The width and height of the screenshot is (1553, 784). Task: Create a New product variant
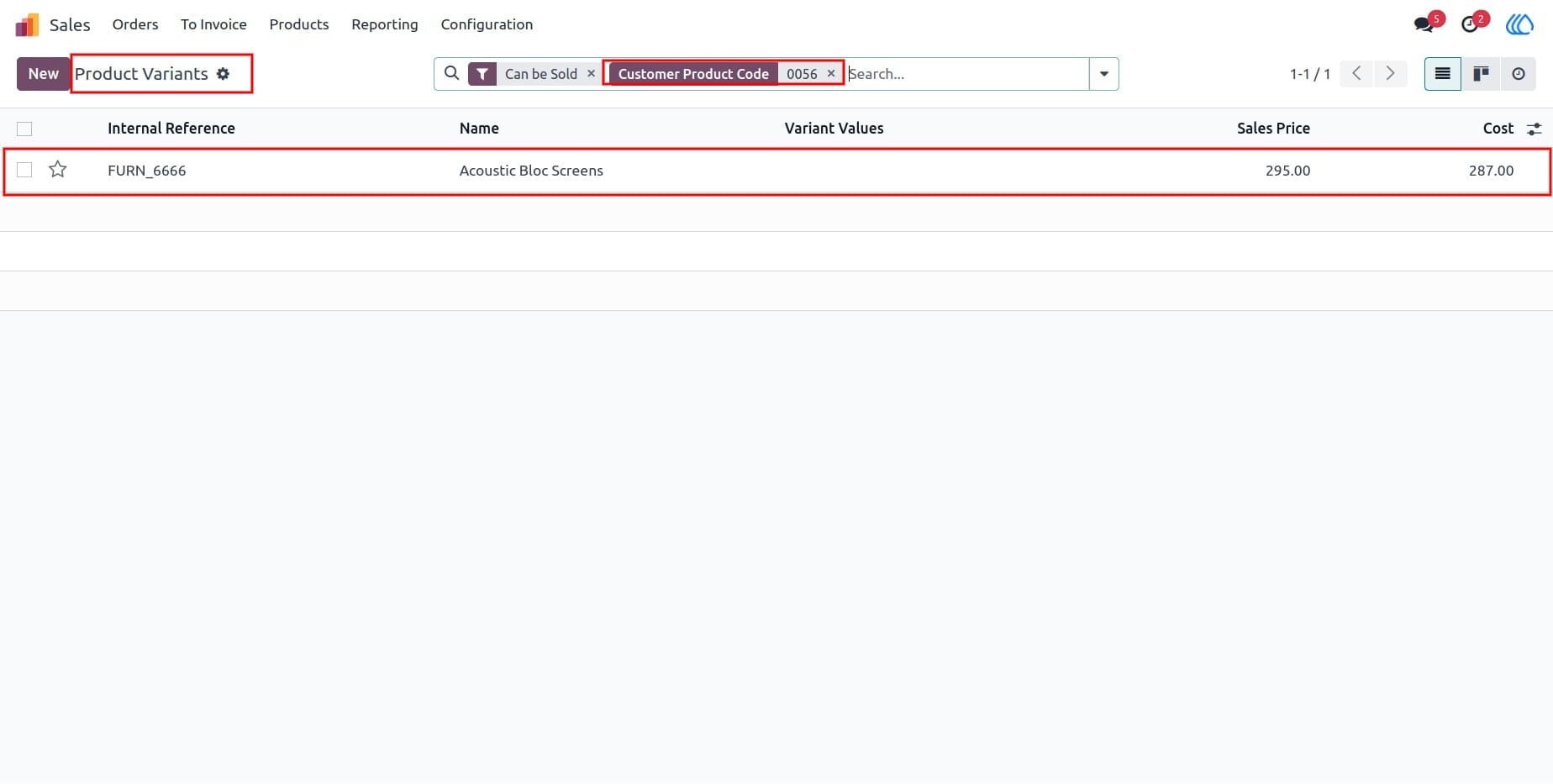[43, 74]
